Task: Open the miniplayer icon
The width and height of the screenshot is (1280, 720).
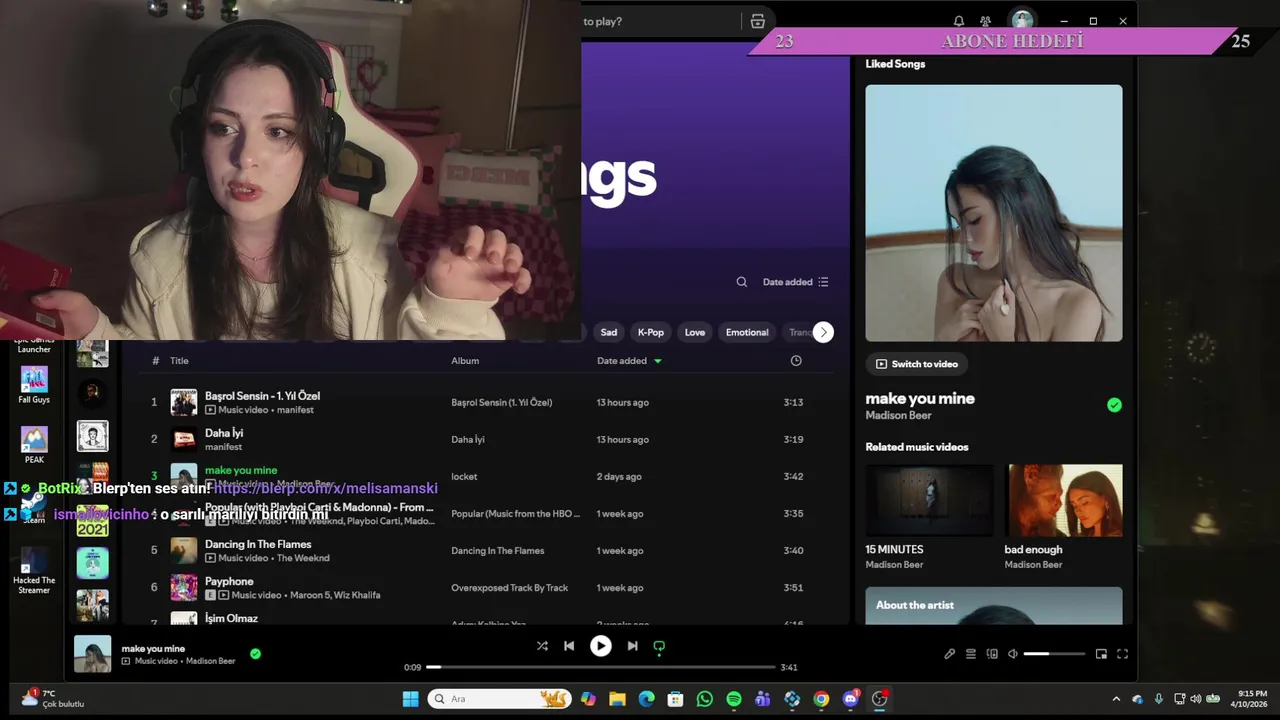Action: (1101, 654)
